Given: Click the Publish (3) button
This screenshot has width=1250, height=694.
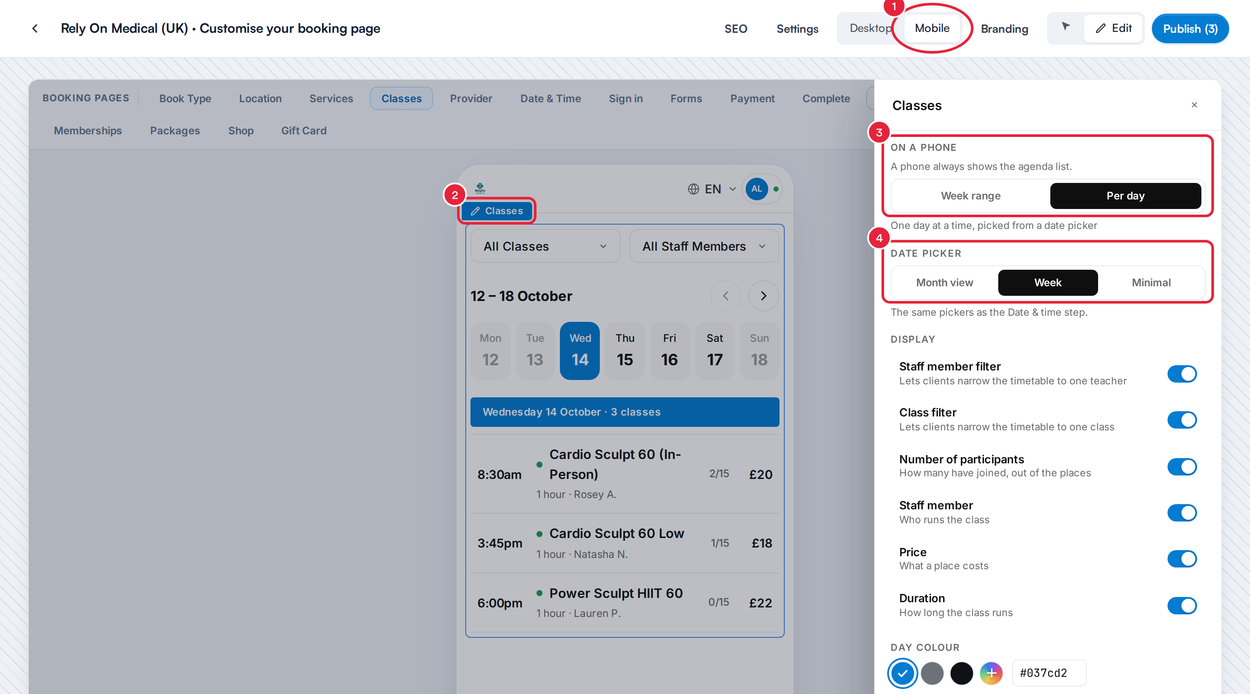Looking at the screenshot, I should tap(1190, 28).
